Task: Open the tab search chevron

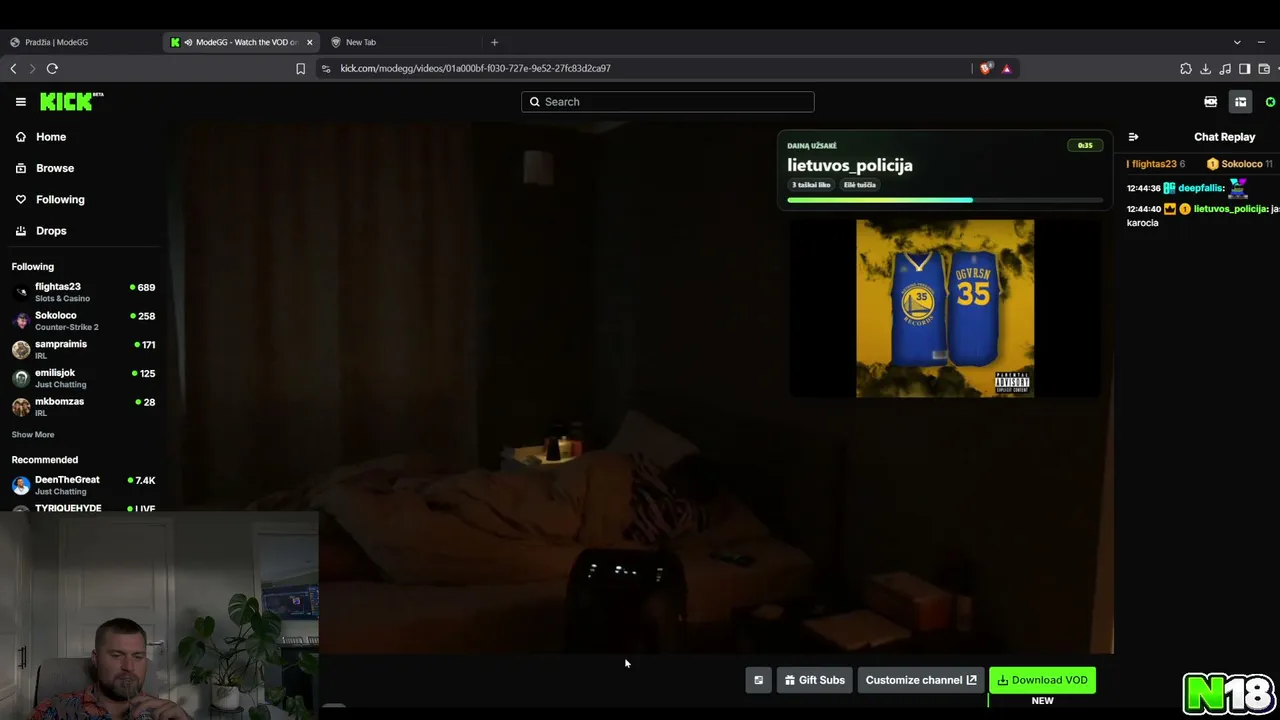Action: [x=1237, y=42]
